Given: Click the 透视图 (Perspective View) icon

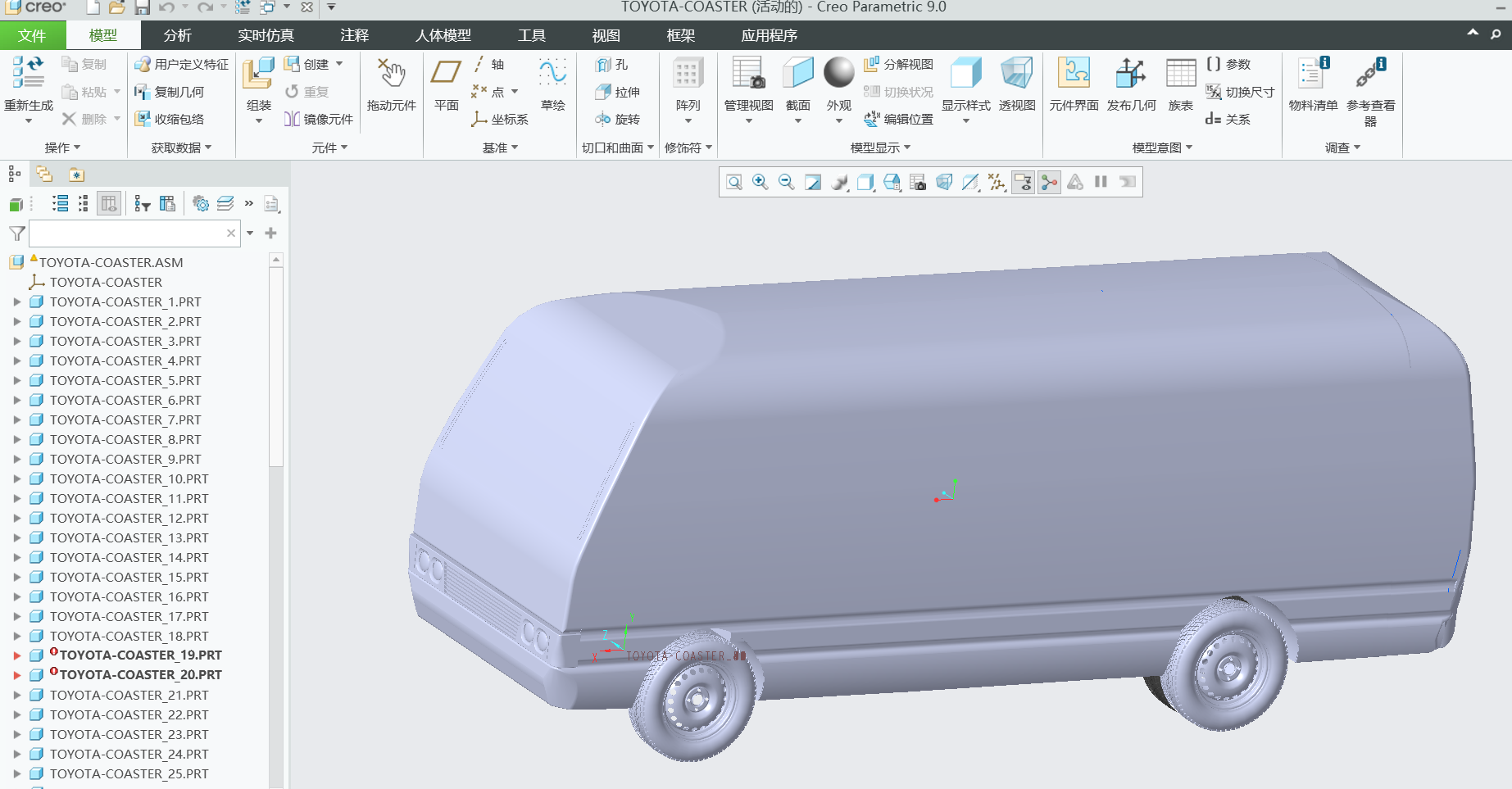Looking at the screenshot, I should 1017,74.
